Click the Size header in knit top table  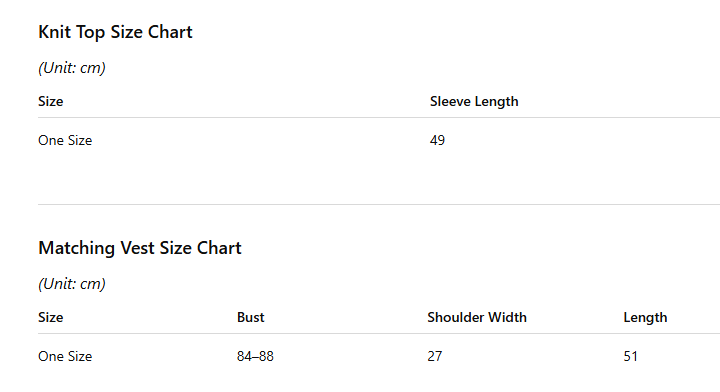click(x=51, y=101)
